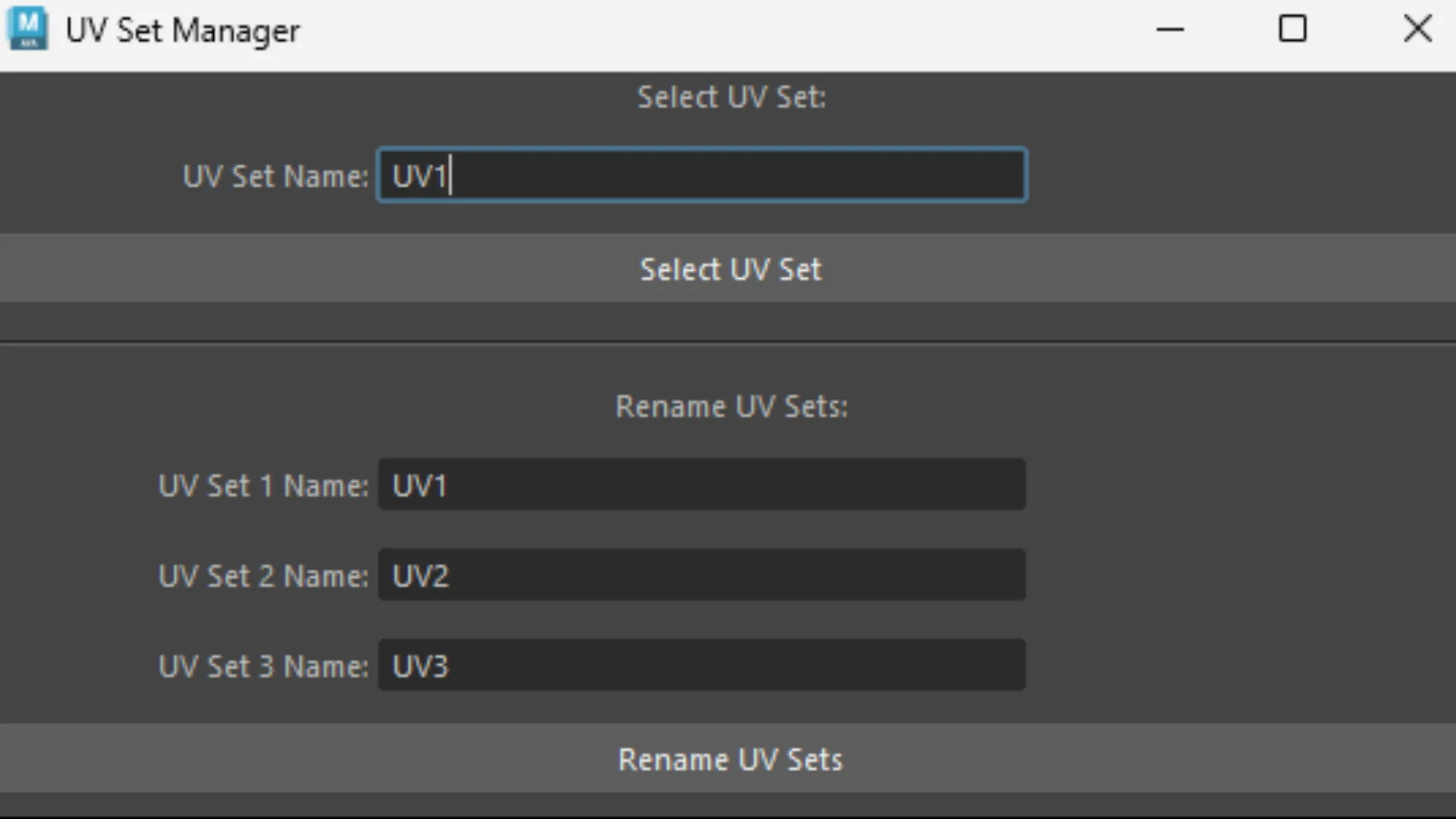Click the UV Set 3 Name field

[702, 665]
